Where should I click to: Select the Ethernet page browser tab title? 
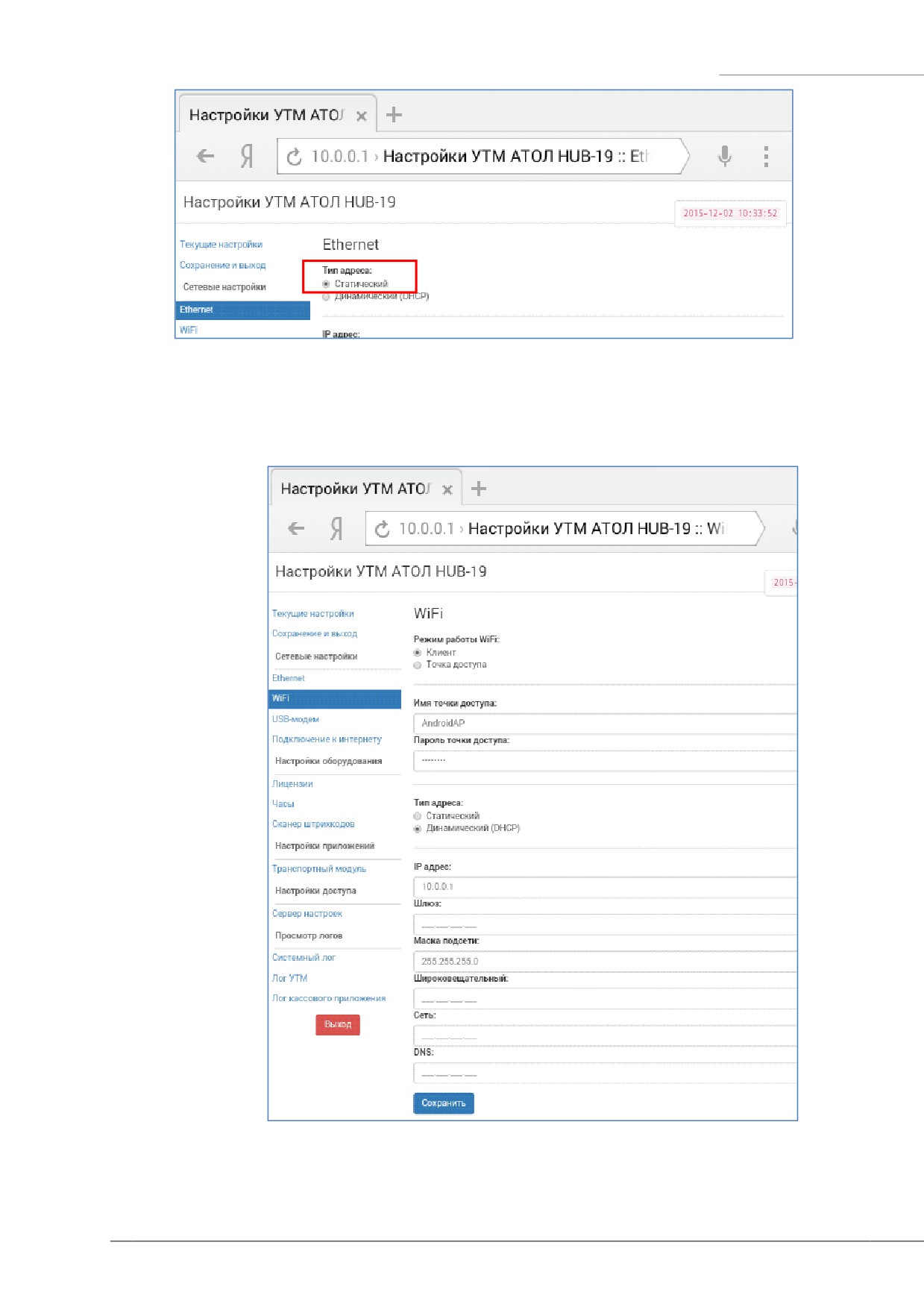(265, 115)
